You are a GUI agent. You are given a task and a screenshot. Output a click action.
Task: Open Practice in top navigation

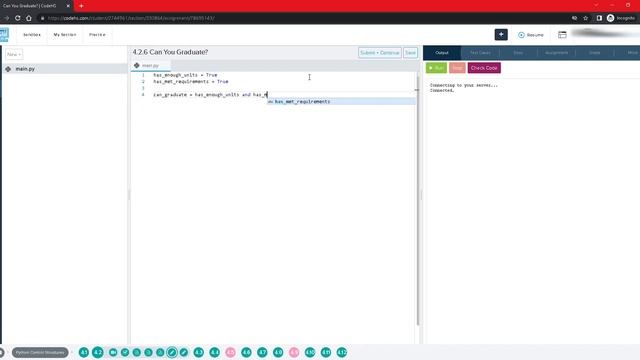tap(97, 35)
